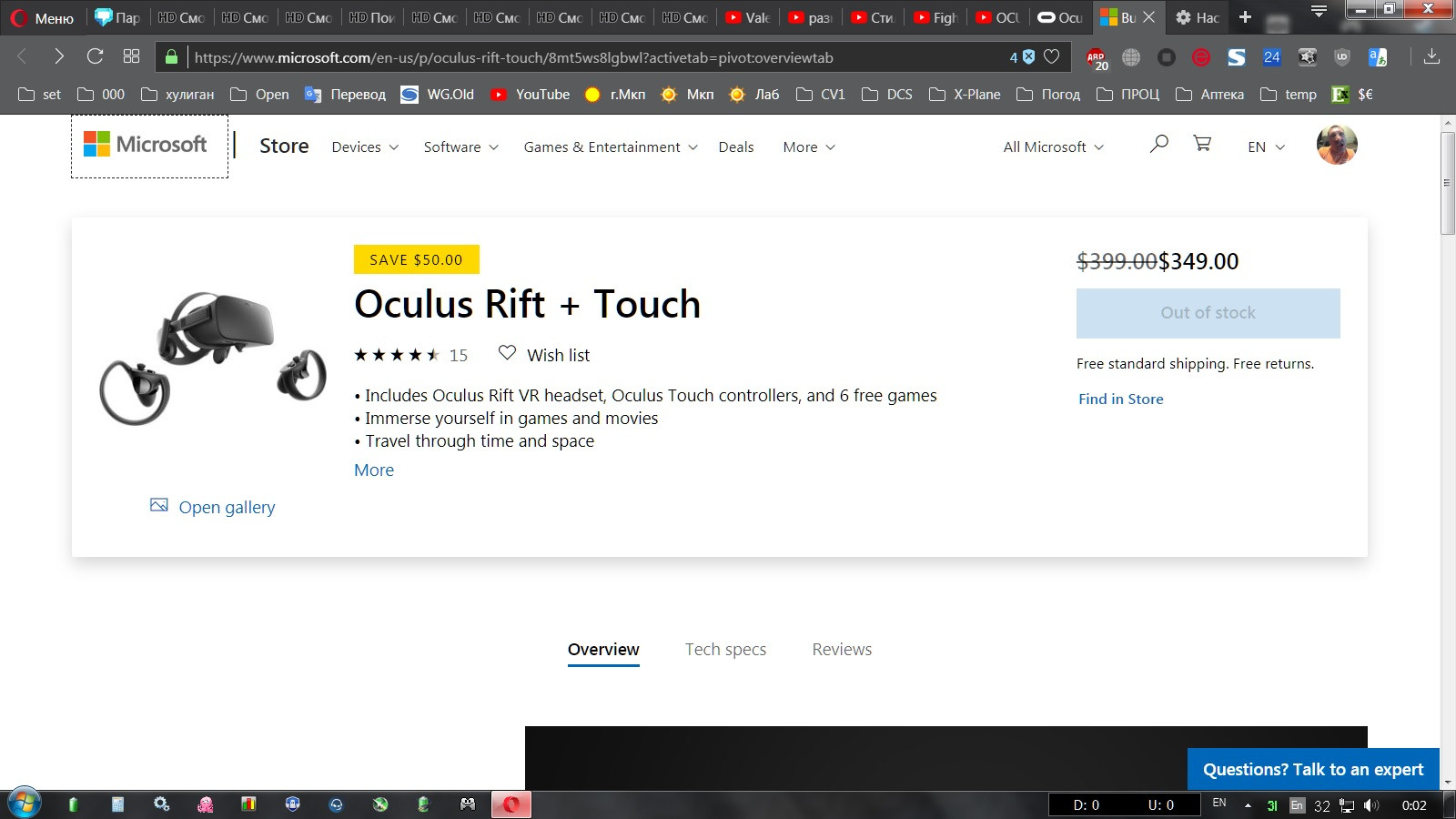1456x819 pixels.
Task: Open the EN language dropdown
Action: pyautogui.click(x=1266, y=147)
